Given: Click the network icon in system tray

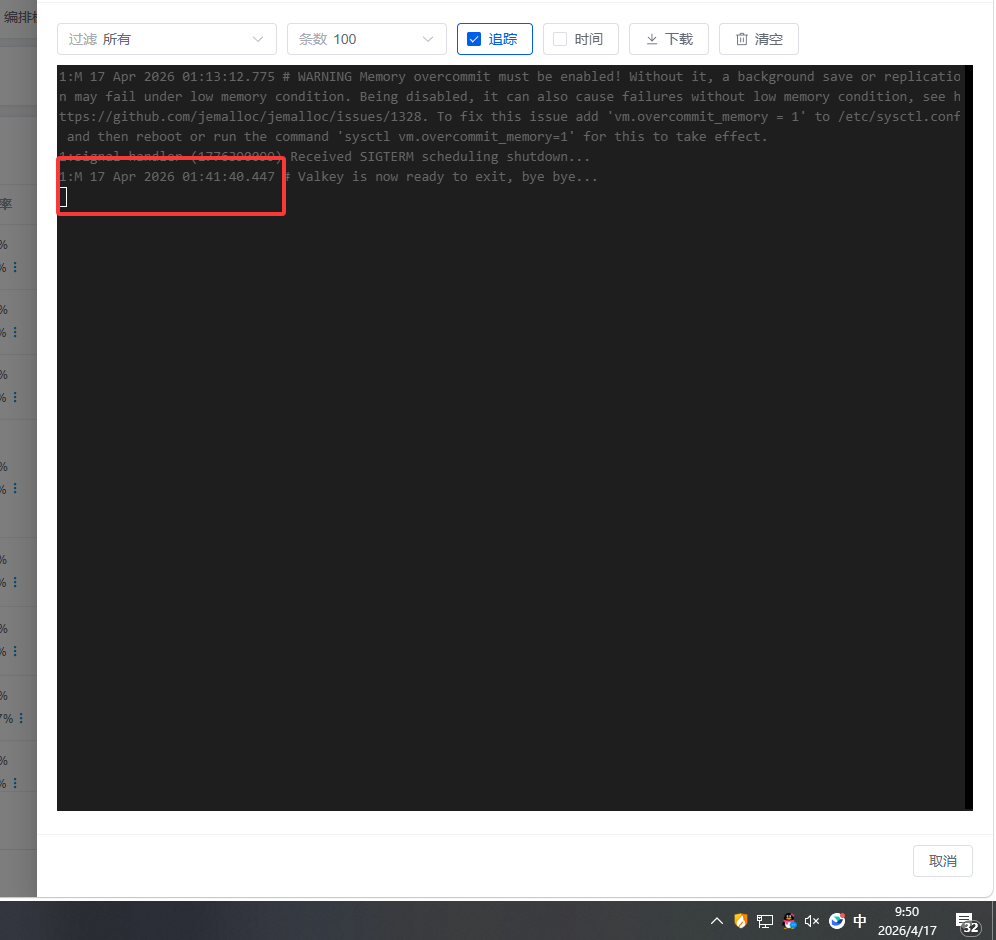Looking at the screenshot, I should (765, 921).
